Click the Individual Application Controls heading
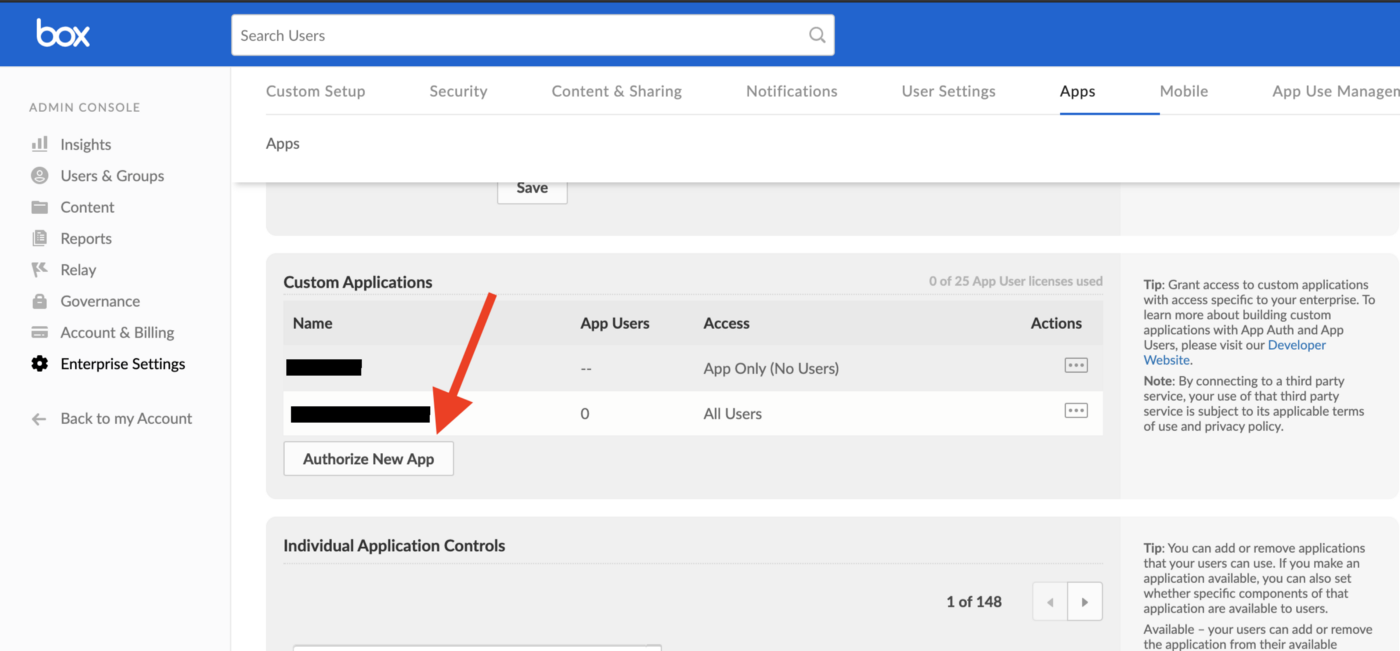This screenshot has width=1400, height=651. click(x=394, y=545)
